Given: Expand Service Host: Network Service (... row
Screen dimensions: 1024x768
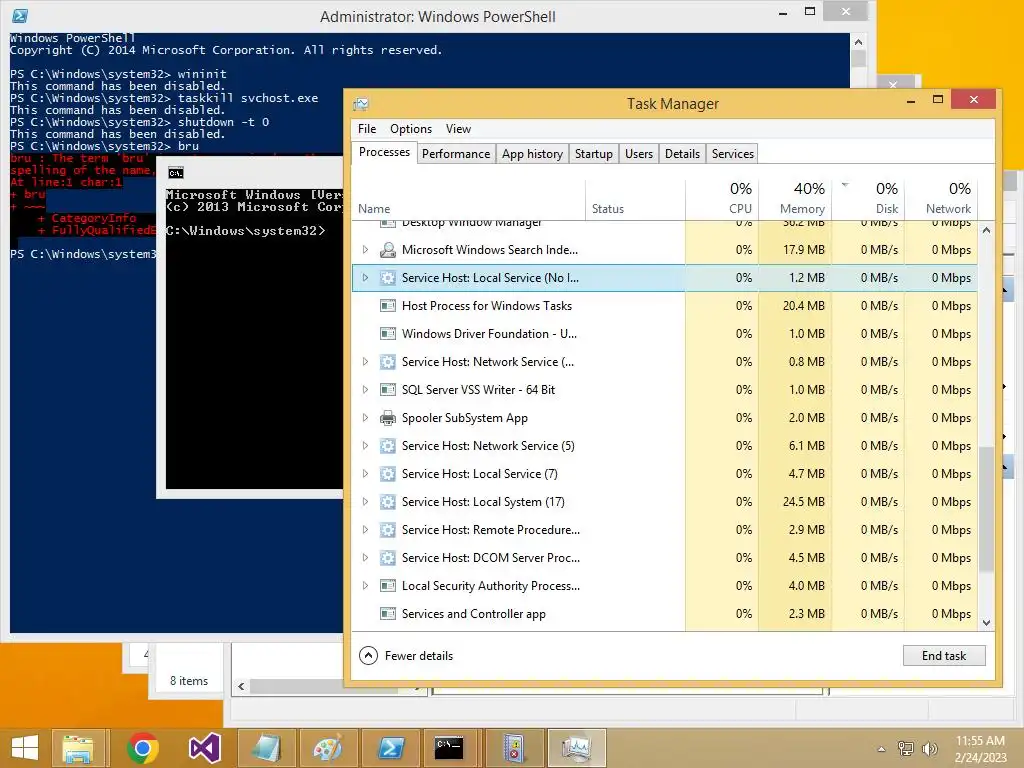Looking at the screenshot, I should [365, 362].
